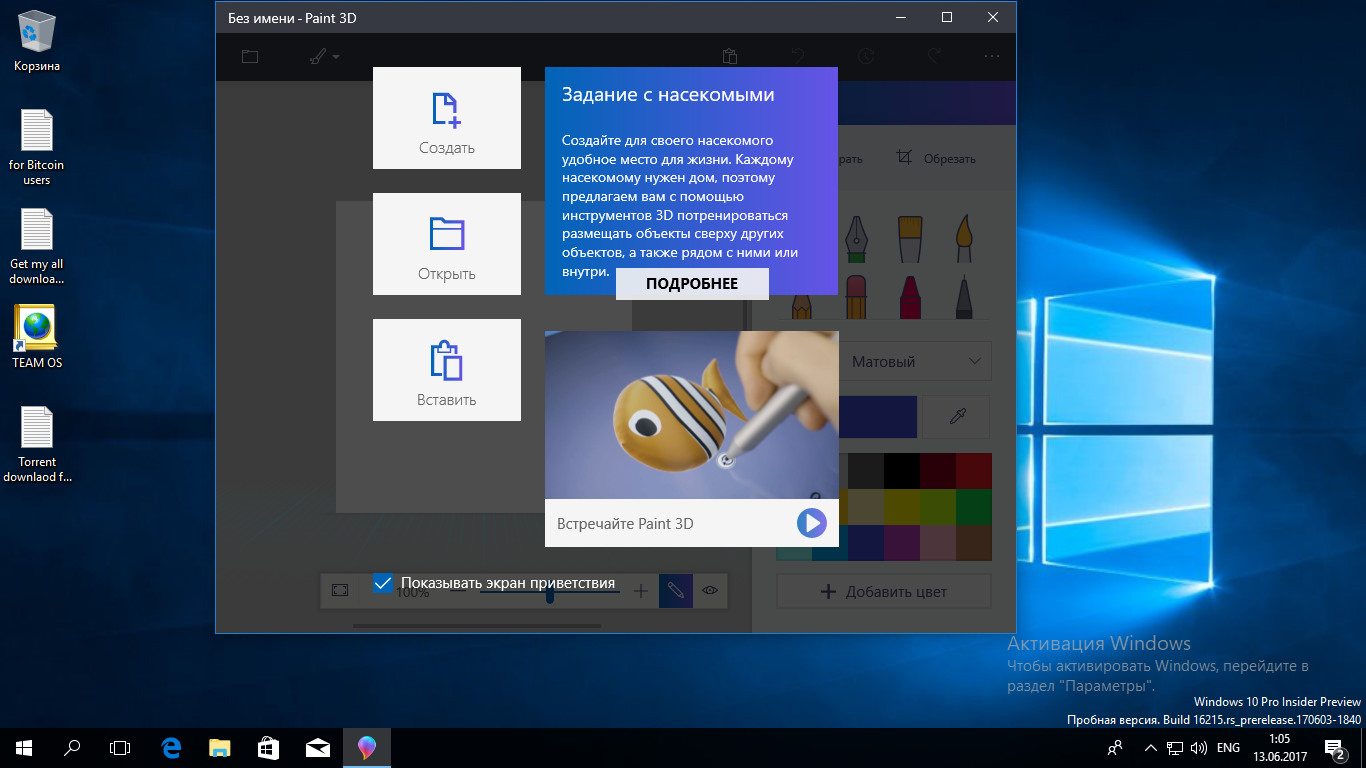Click the Добавить цвет button
The height and width of the screenshot is (768, 1366).
tap(884, 592)
